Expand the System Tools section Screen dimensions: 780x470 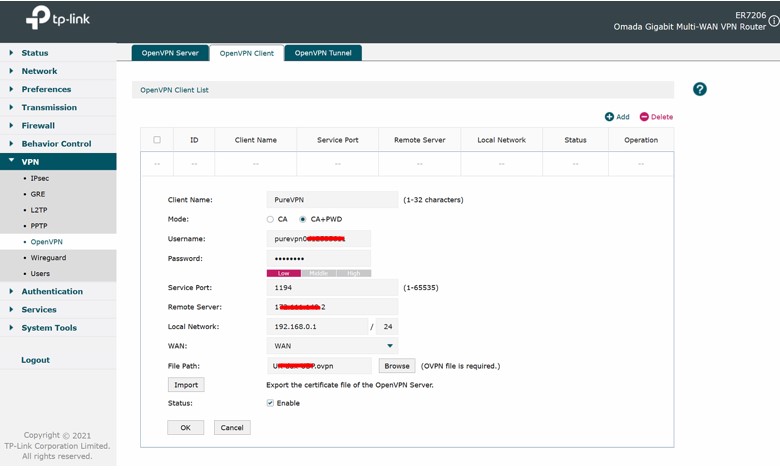click(x=58, y=328)
